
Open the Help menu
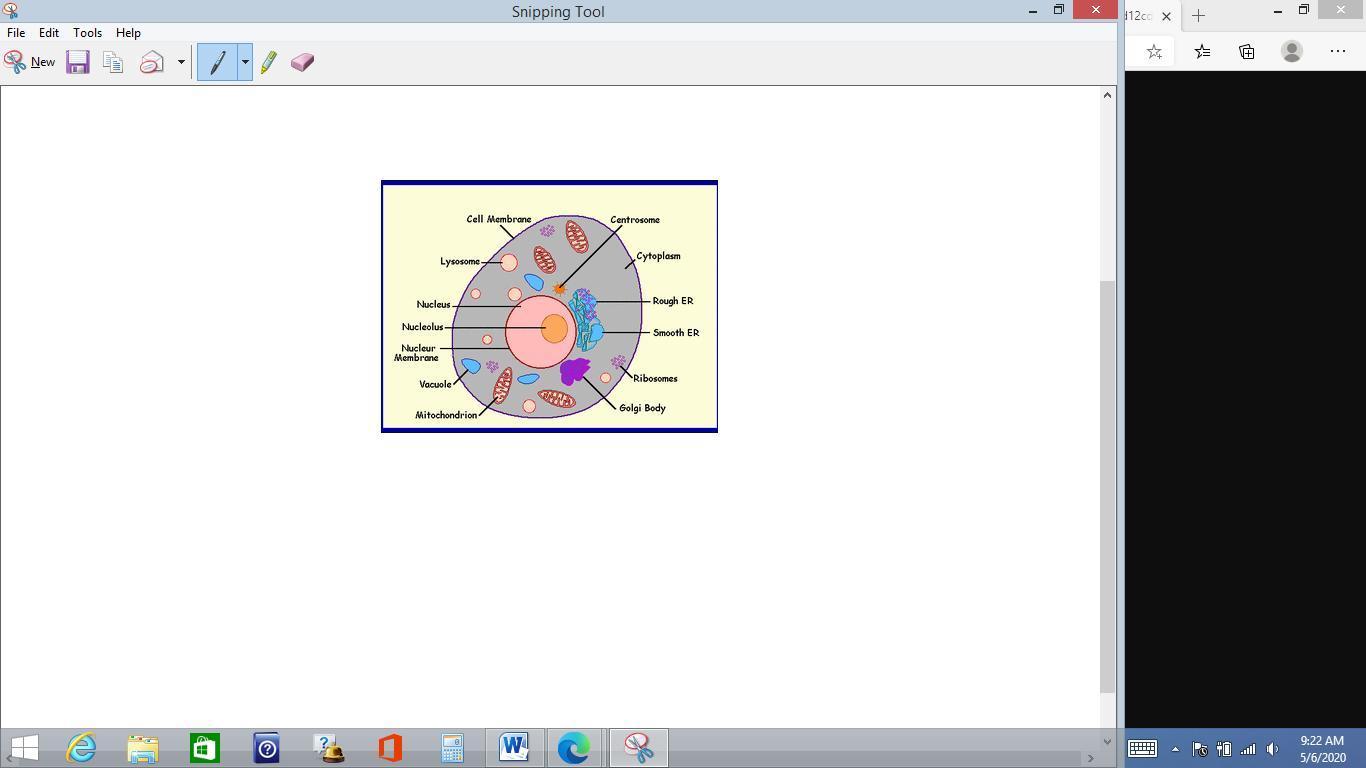pos(128,33)
